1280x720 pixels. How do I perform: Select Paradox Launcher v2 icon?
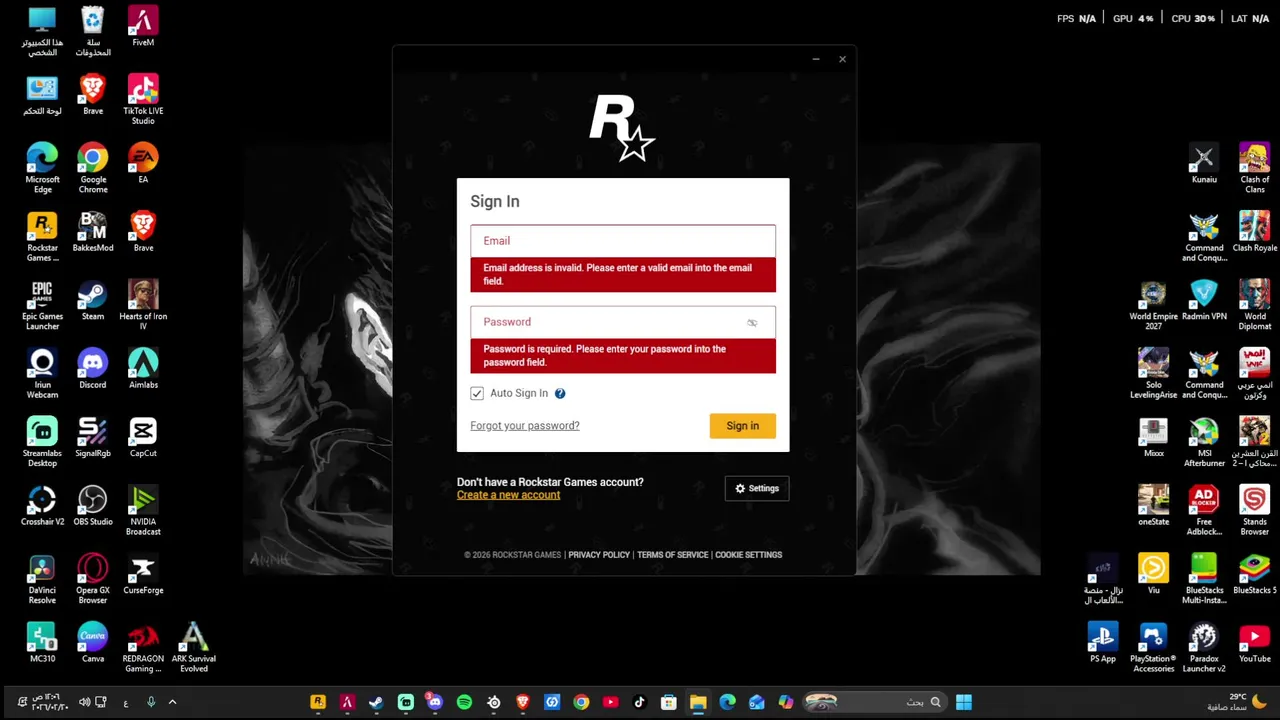click(1204, 647)
